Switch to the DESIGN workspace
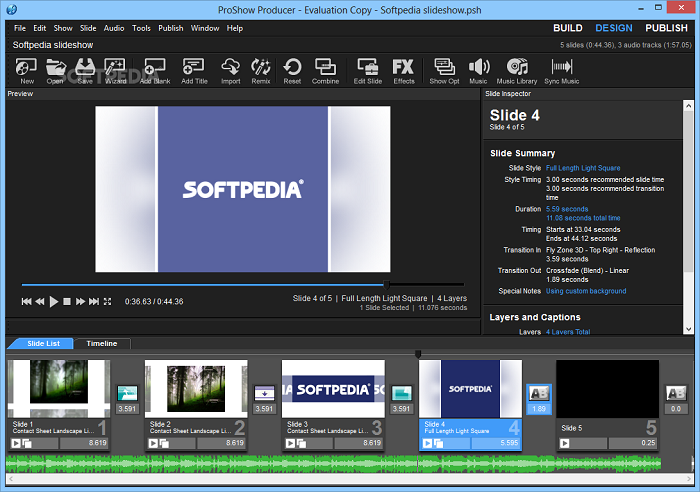This screenshot has height=492, width=700. pyautogui.click(x=614, y=28)
